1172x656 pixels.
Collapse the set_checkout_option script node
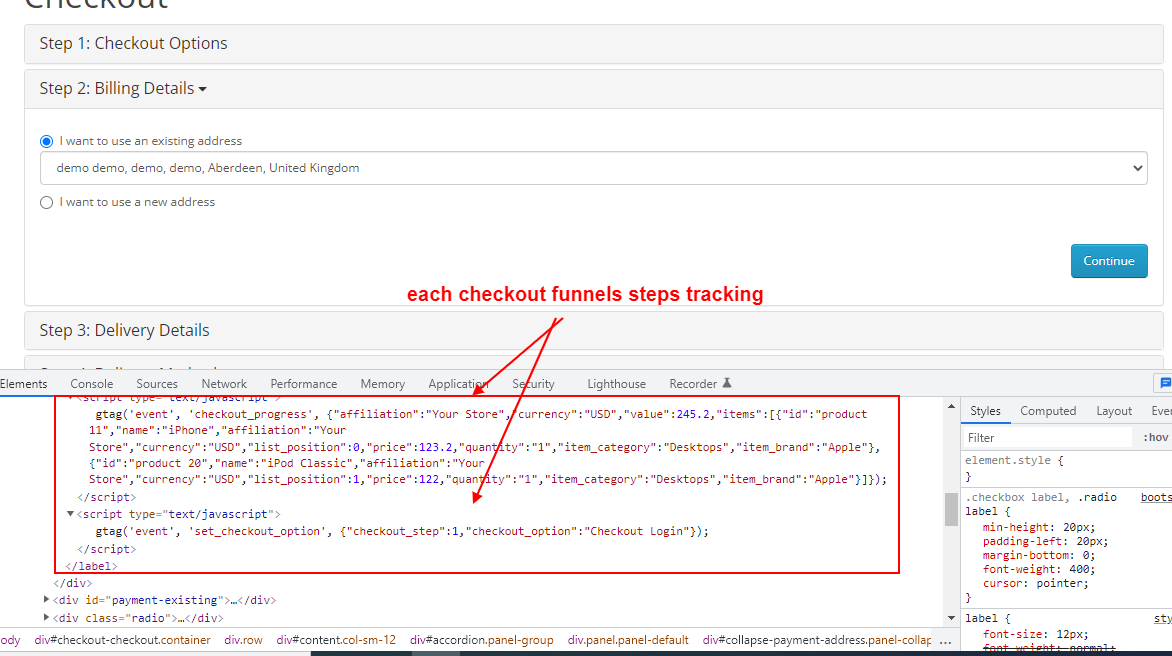click(x=70, y=514)
